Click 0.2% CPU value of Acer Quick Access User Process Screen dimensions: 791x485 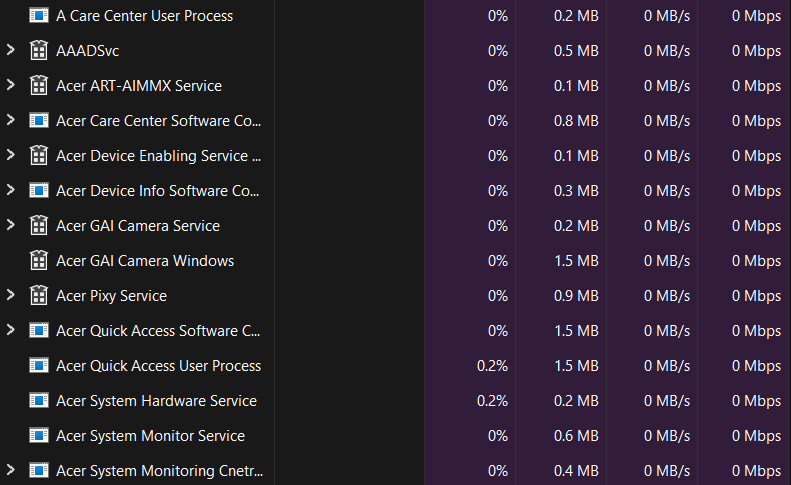pyautogui.click(x=492, y=366)
